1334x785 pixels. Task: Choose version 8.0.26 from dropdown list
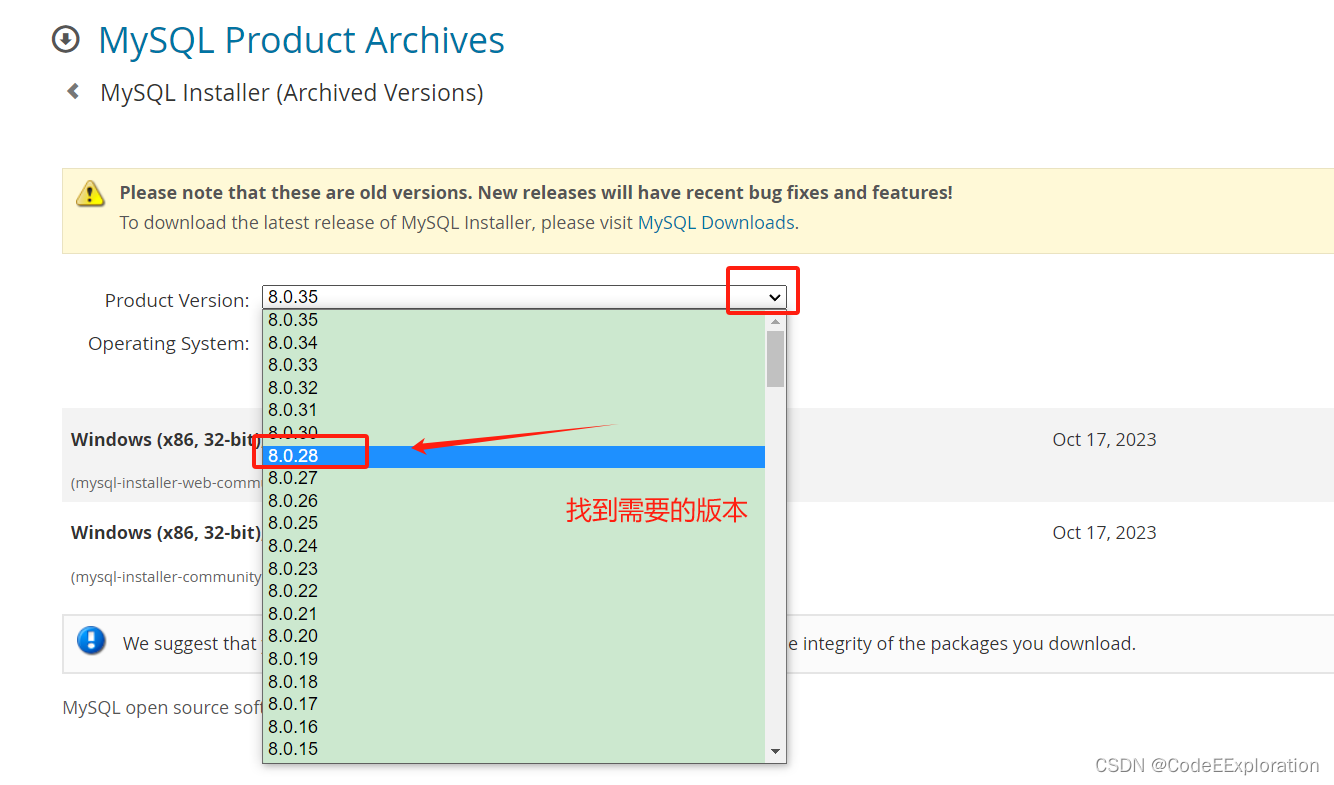[x=514, y=501]
